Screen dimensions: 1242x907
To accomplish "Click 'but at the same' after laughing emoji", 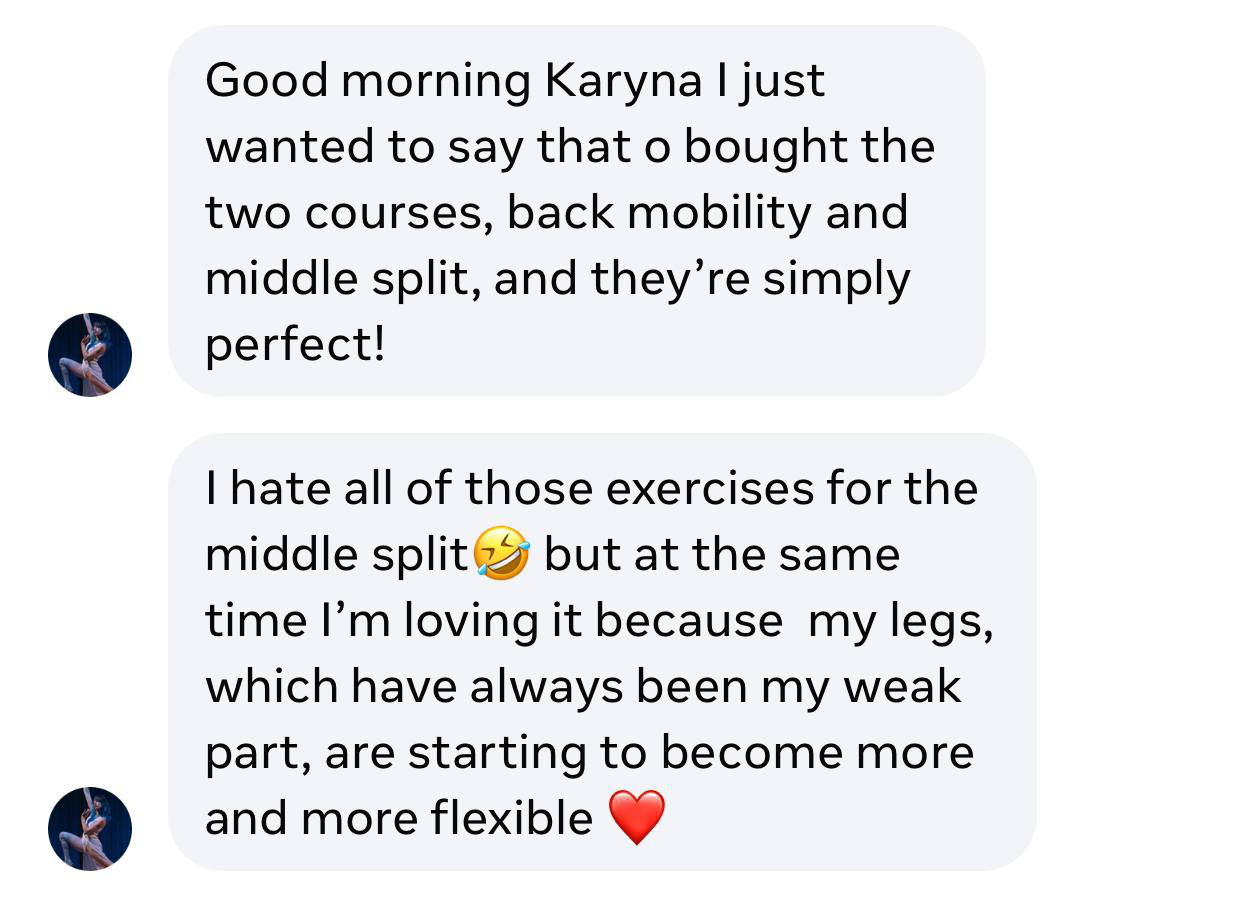I will (x=722, y=555).
